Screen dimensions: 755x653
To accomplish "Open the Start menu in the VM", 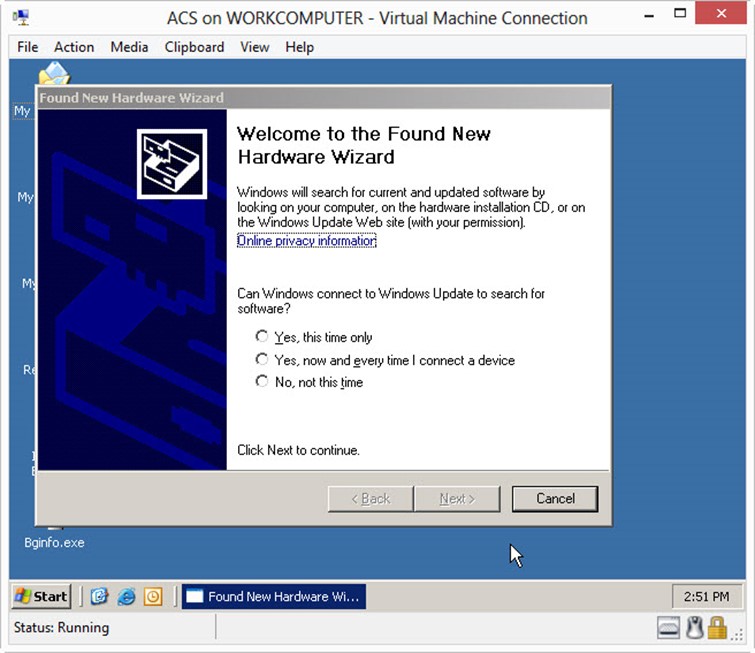I will point(41,597).
